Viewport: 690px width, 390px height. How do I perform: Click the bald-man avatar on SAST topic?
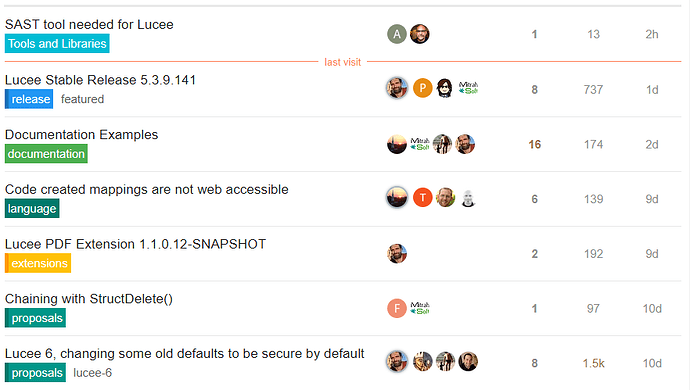click(420, 34)
